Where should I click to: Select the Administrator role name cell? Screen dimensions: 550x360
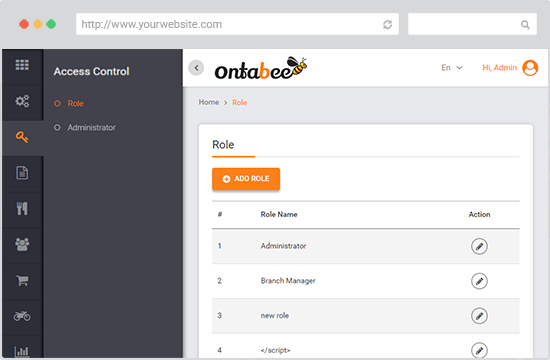tap(283, 246)
